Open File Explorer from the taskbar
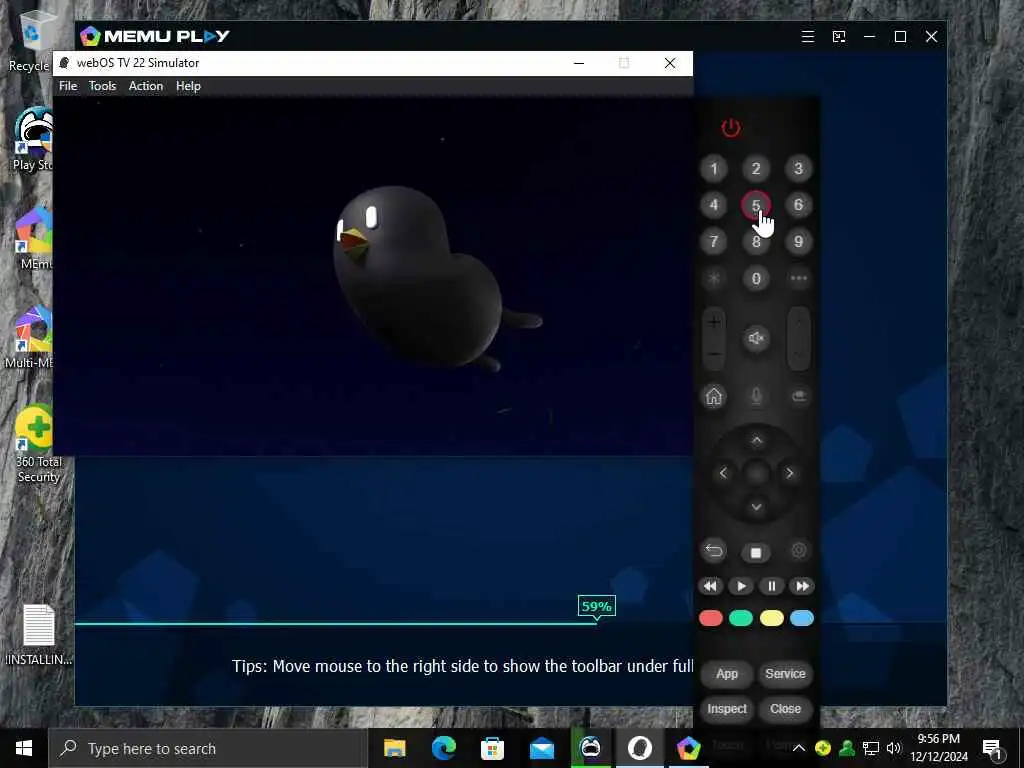The width and height of the screenshot is (1024, 768). (x=394, y=748)
